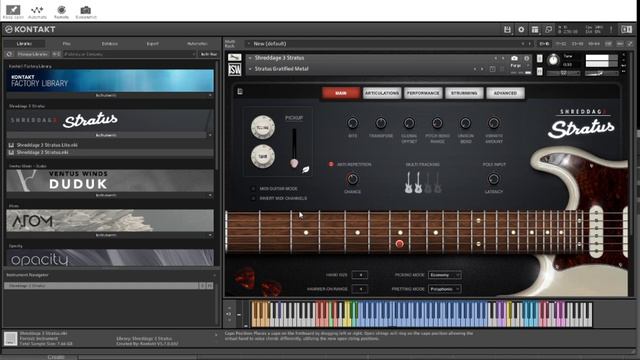
Task: Select third guitar in Multi Tracking
Action: [428, 182]
